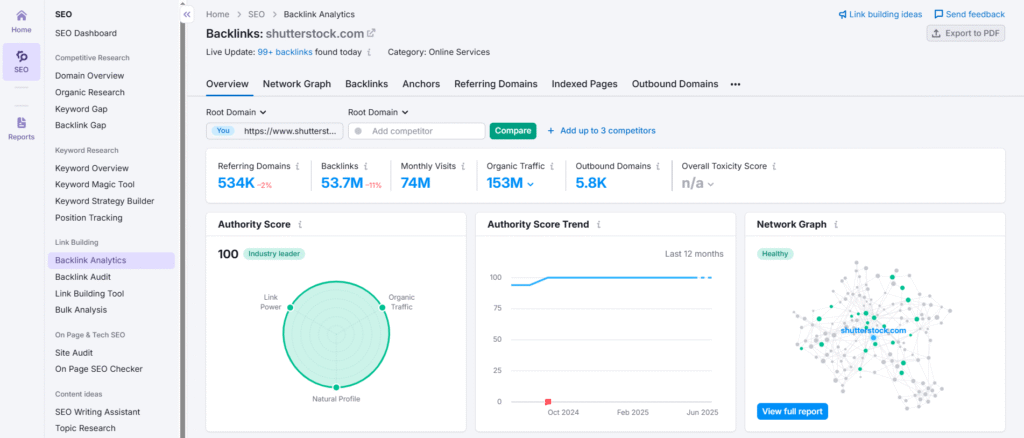Image resolution: width=1024 pixels, height=438 pixels.
Task: Open Site Audit in the sidebar
Action: (73, 352)
